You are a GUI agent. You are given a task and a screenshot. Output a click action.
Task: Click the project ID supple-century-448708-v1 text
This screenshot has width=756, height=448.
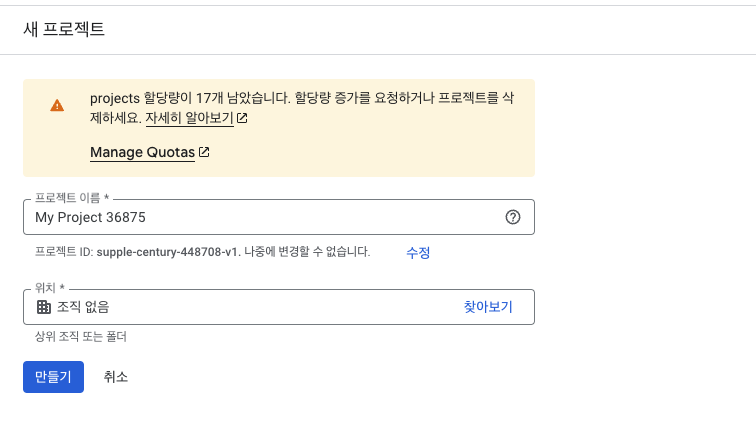point(168,252)
